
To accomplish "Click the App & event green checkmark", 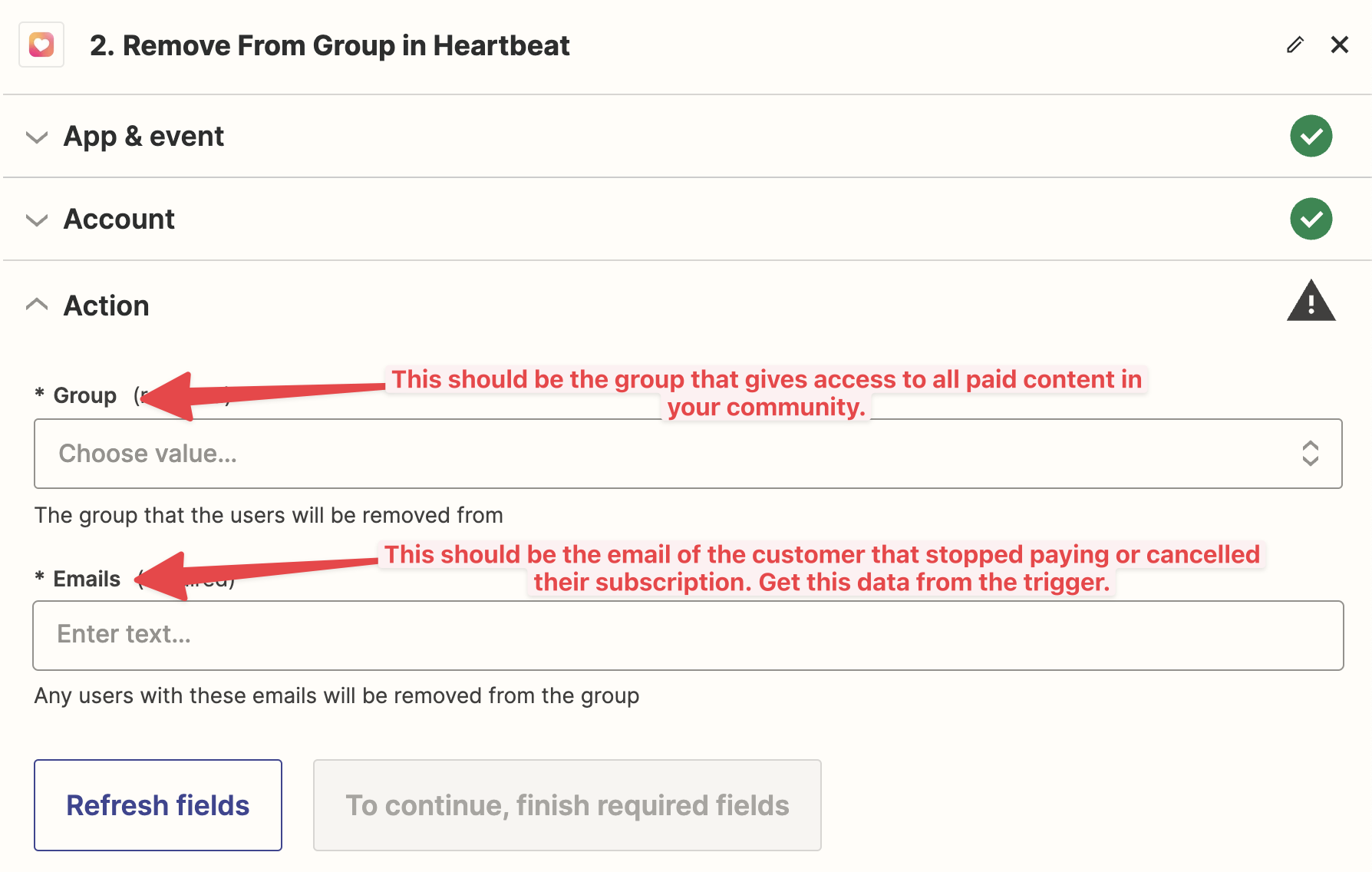I will [1311, 136].
